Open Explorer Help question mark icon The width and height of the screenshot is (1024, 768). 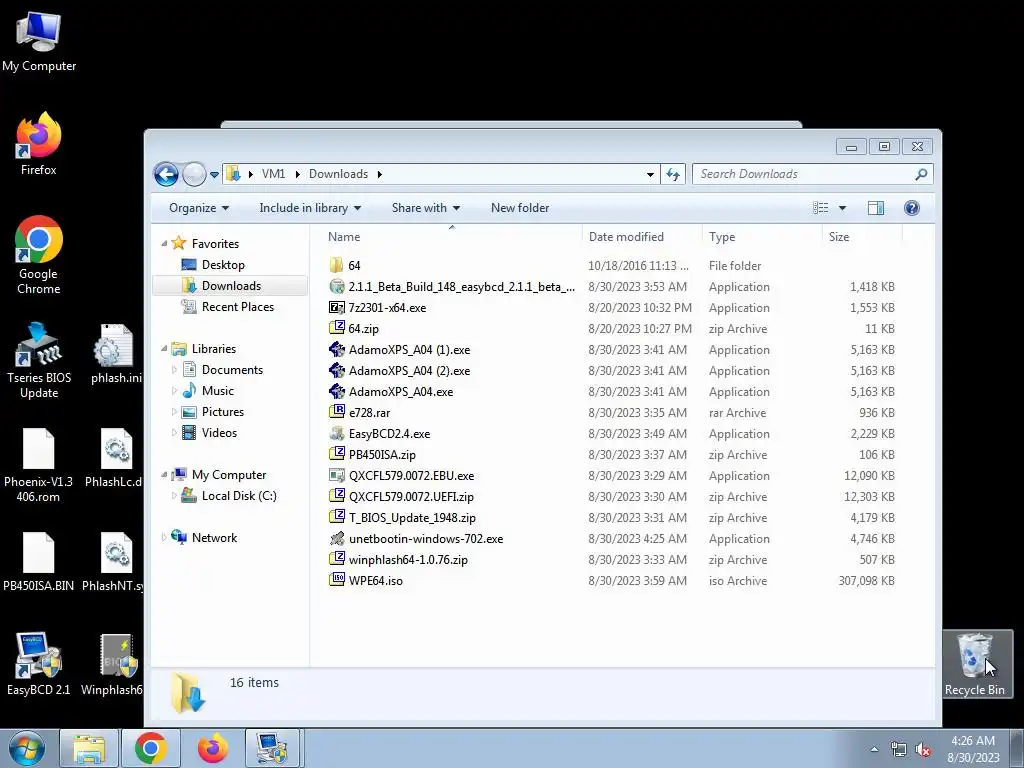912,208
